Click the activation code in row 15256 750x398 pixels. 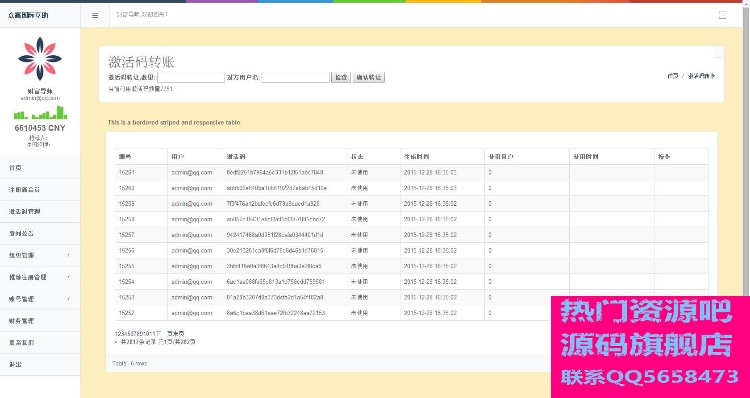tap(275, 251)
